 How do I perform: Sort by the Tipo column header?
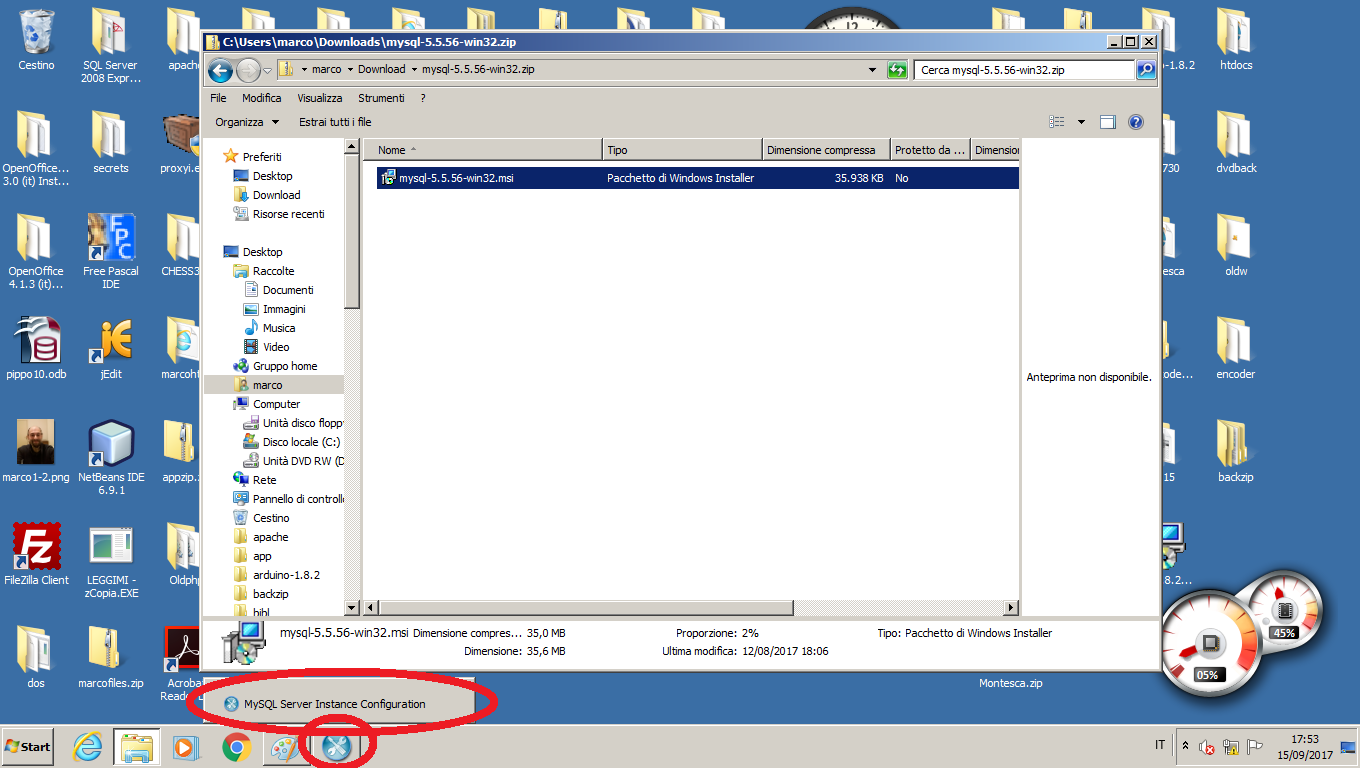click(682, 150)
